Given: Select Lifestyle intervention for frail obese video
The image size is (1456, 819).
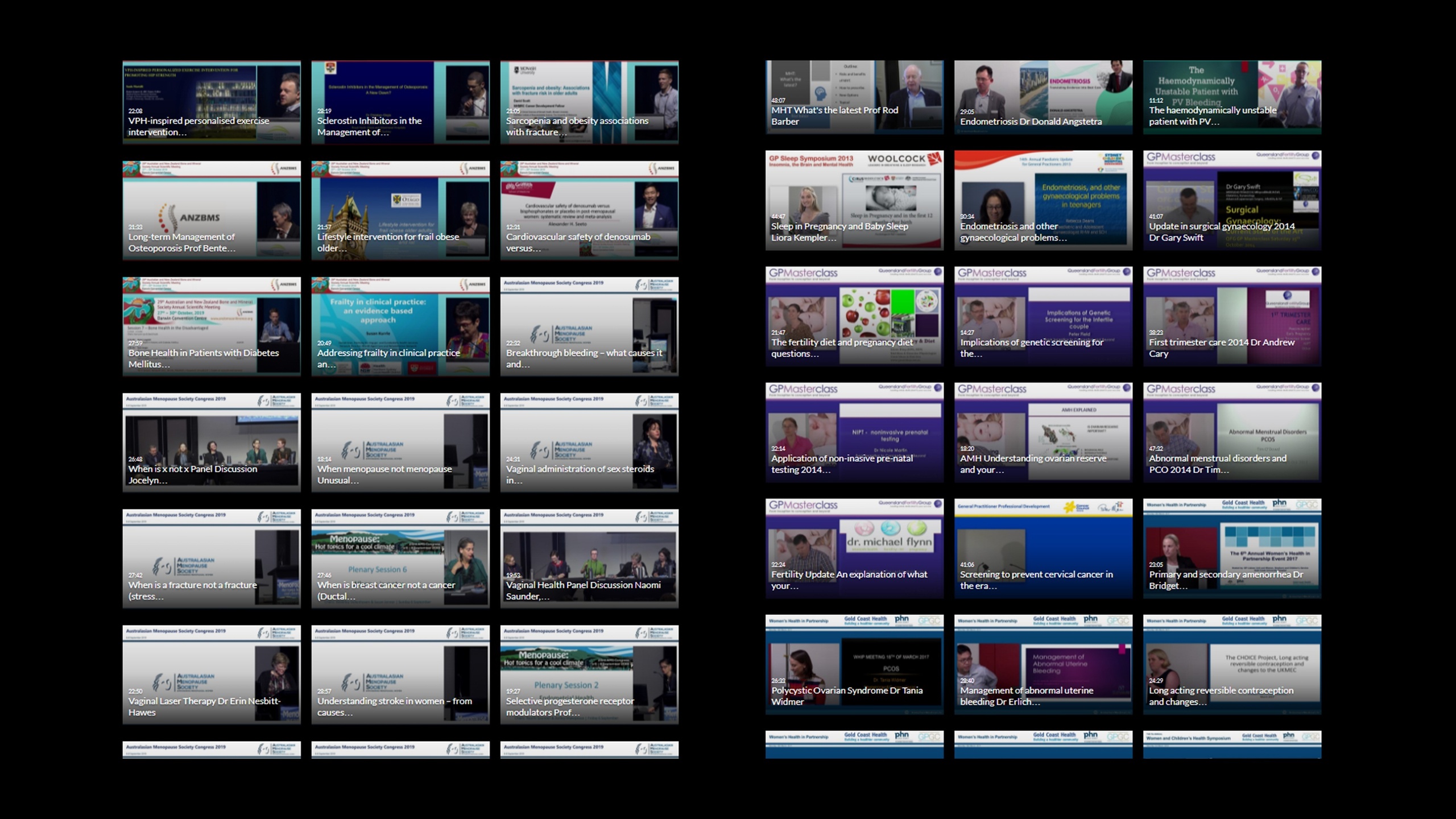Looking at the screenshot, I should click(x=400, y=210).
